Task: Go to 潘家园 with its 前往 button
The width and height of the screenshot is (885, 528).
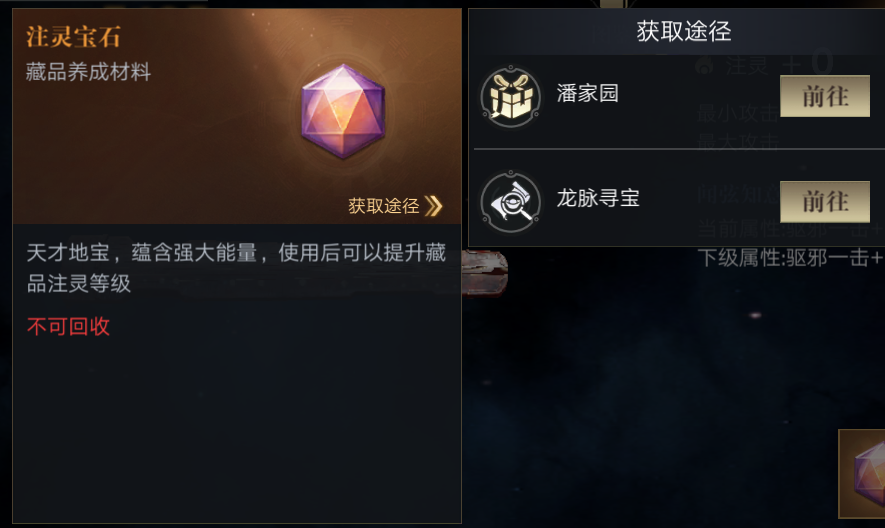Action: 825,97
